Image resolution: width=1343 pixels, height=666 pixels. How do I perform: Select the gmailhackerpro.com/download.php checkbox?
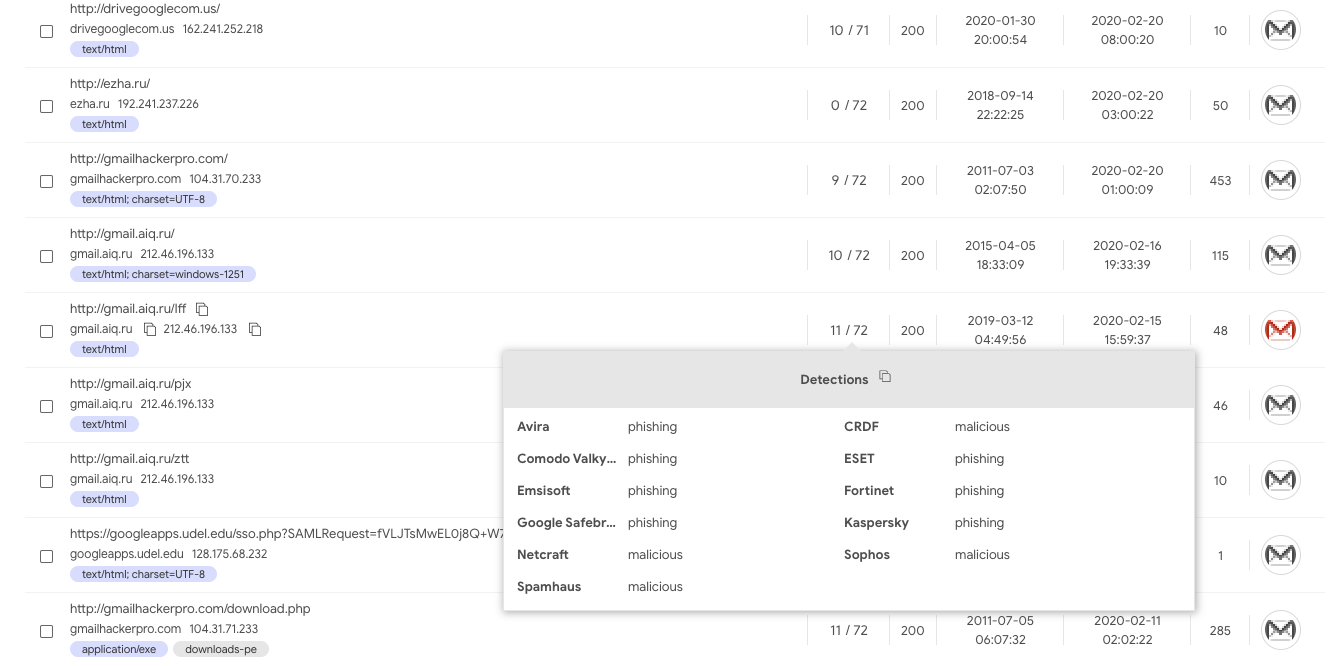click(x=46, y=632)
